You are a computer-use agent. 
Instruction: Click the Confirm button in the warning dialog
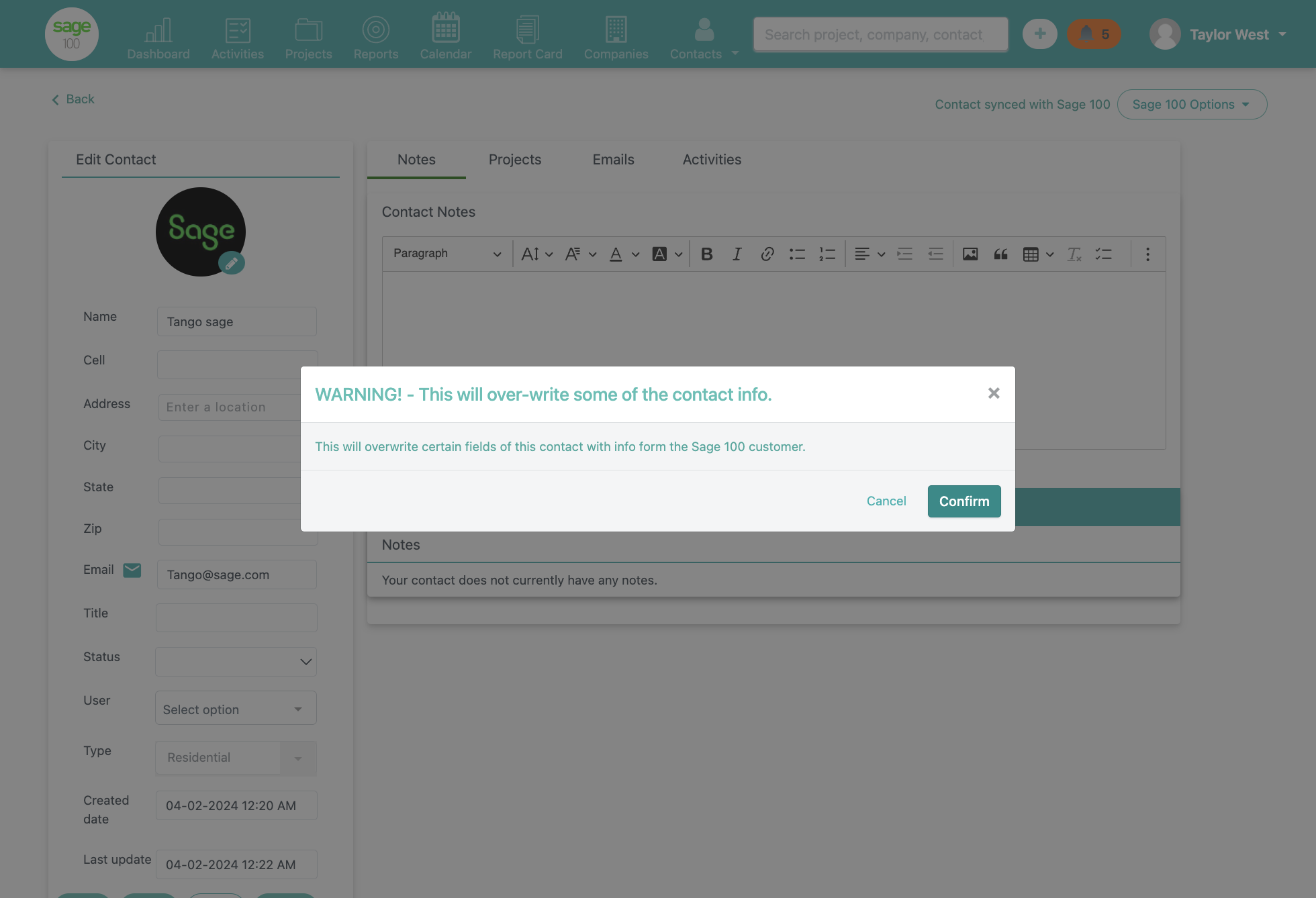tap(964, 501)
